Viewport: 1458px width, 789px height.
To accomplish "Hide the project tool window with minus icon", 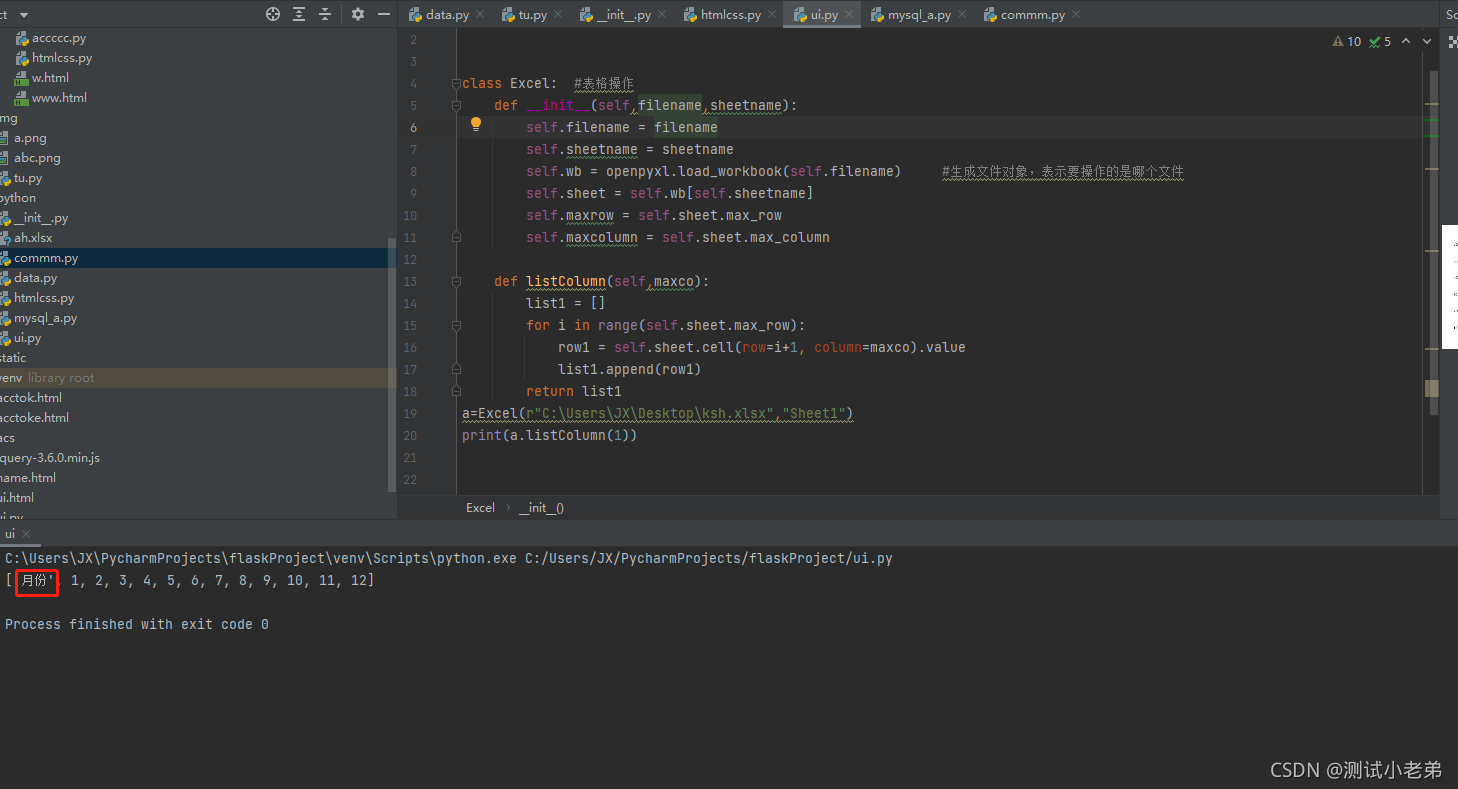I will click(x=384, y=14).
